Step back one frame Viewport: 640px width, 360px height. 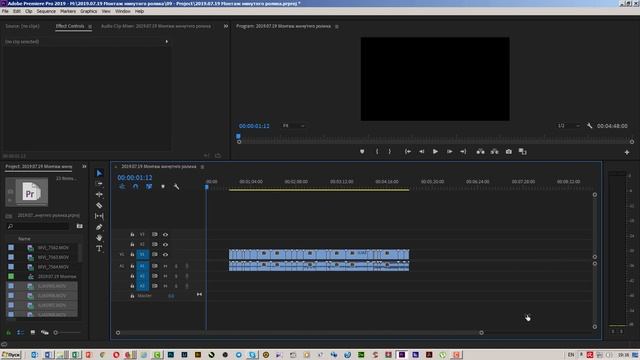422,151
